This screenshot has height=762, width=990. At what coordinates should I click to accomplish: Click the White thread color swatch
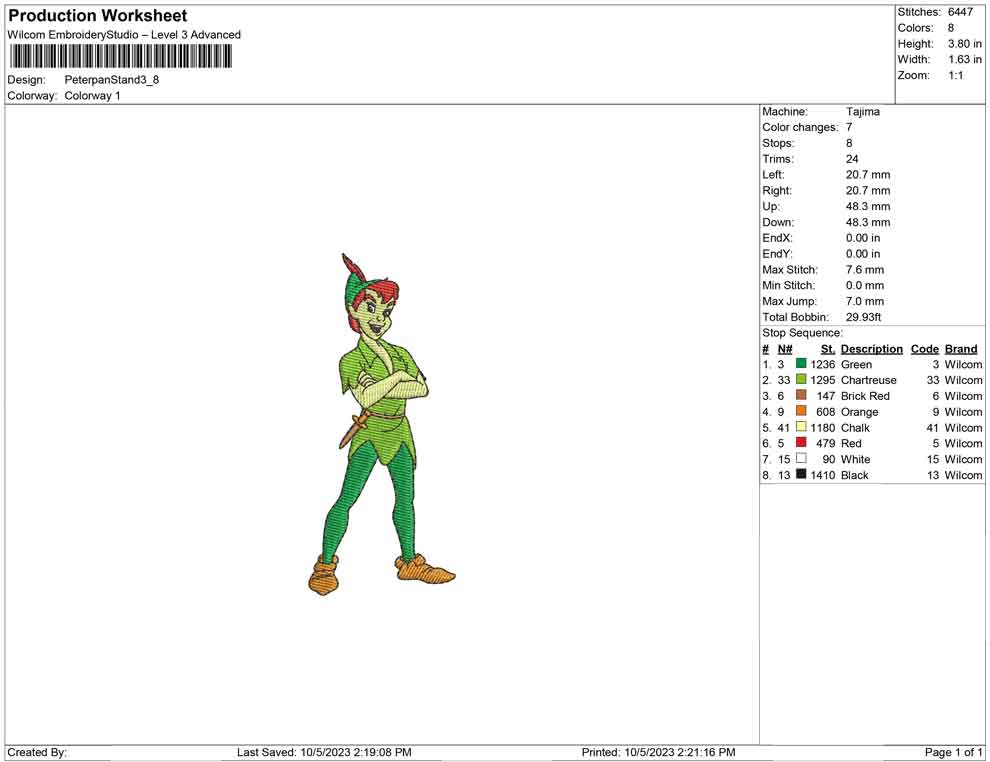[801, 458]
